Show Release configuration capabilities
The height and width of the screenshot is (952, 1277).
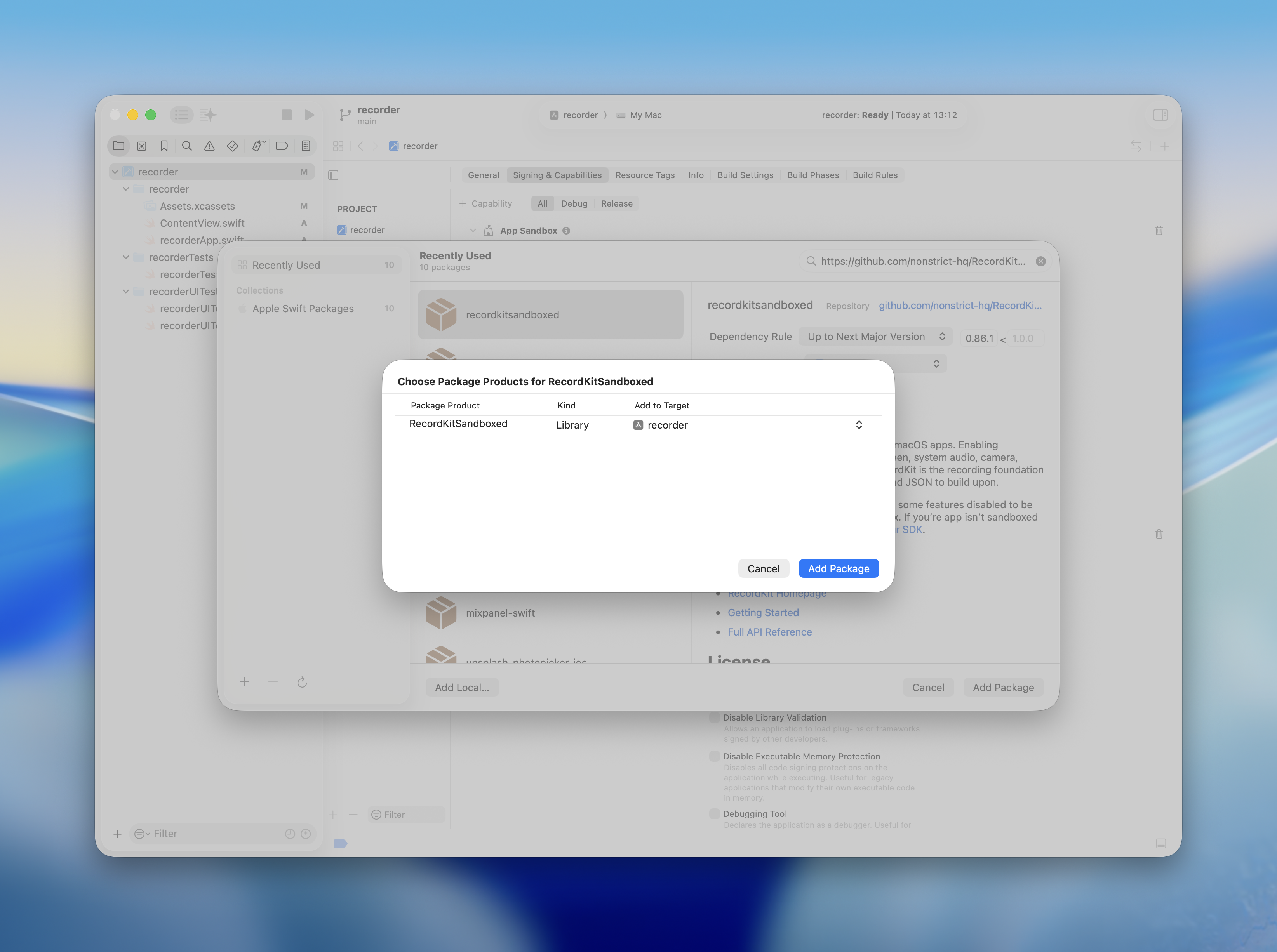point(617,203)
